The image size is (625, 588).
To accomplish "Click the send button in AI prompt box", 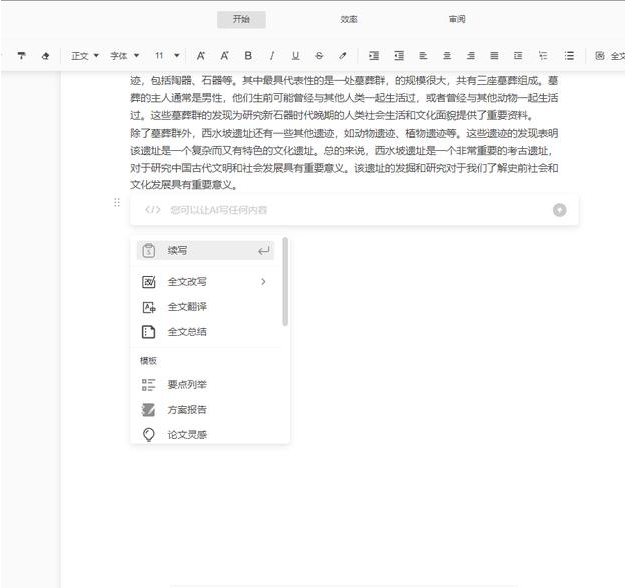I will click(x=560, y=210).
